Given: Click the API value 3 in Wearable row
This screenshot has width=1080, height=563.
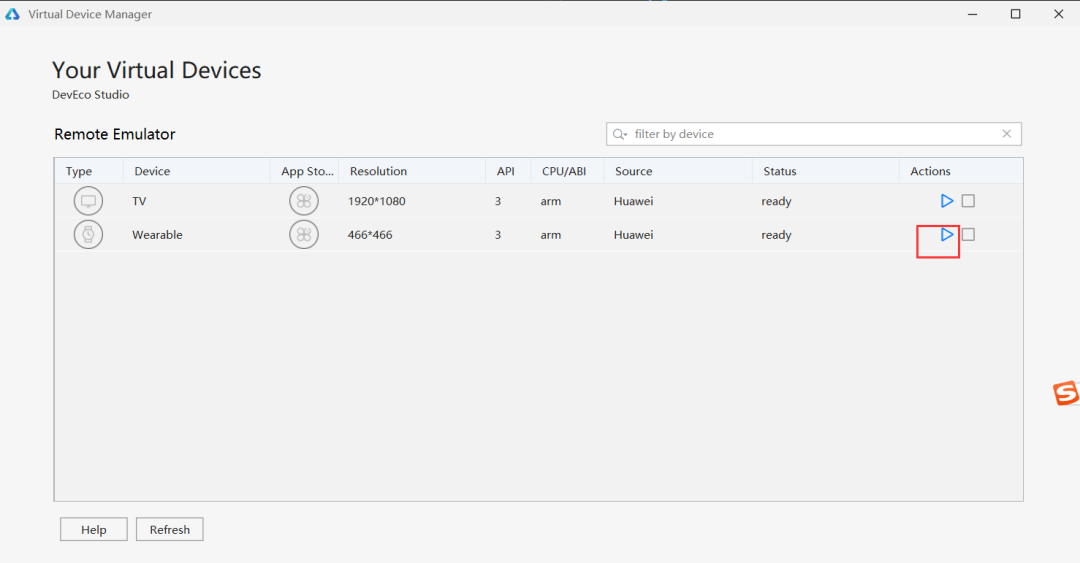Looking at the screenshot, I should (498, 234).
